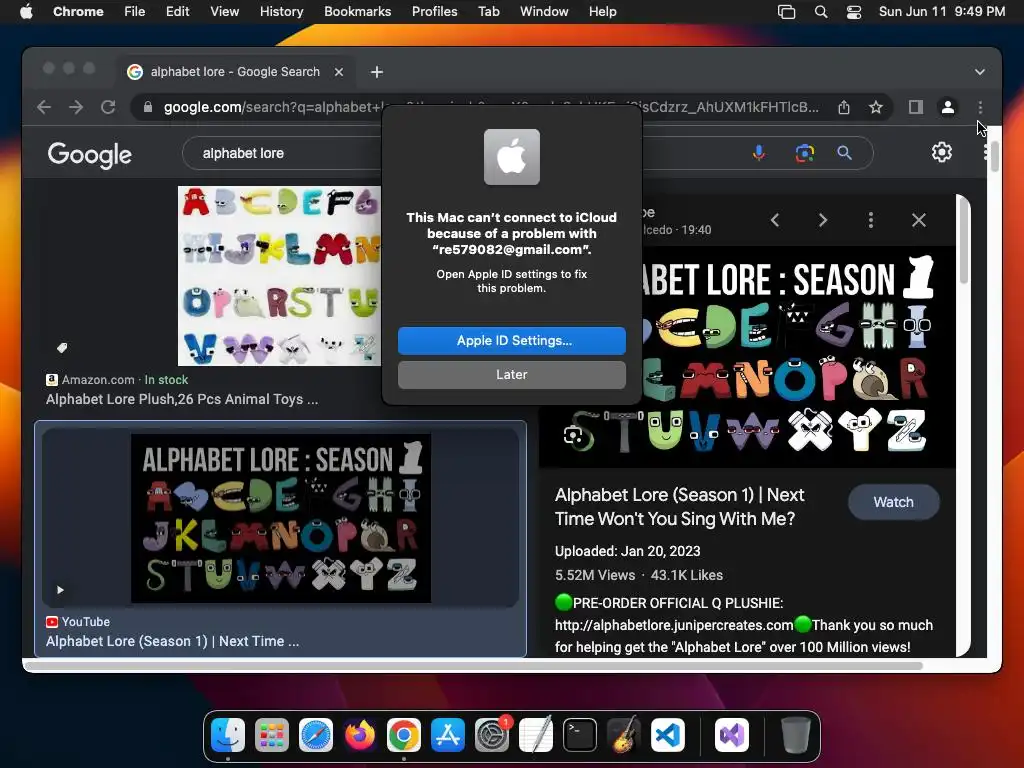Open Chrome's three-dot menu

tap(980, 107)
